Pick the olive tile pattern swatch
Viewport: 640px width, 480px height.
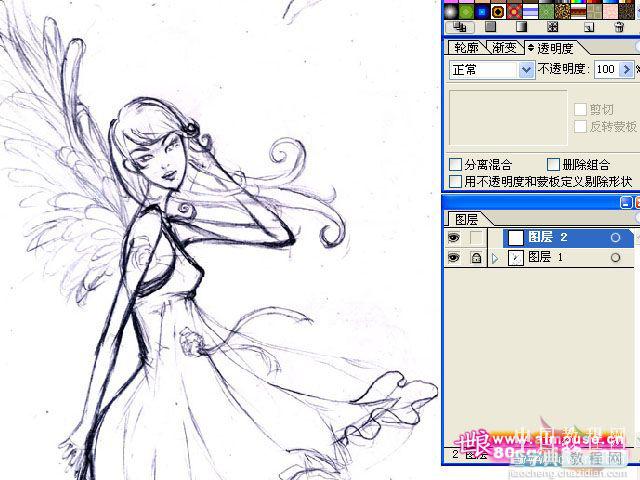point(593,11)
